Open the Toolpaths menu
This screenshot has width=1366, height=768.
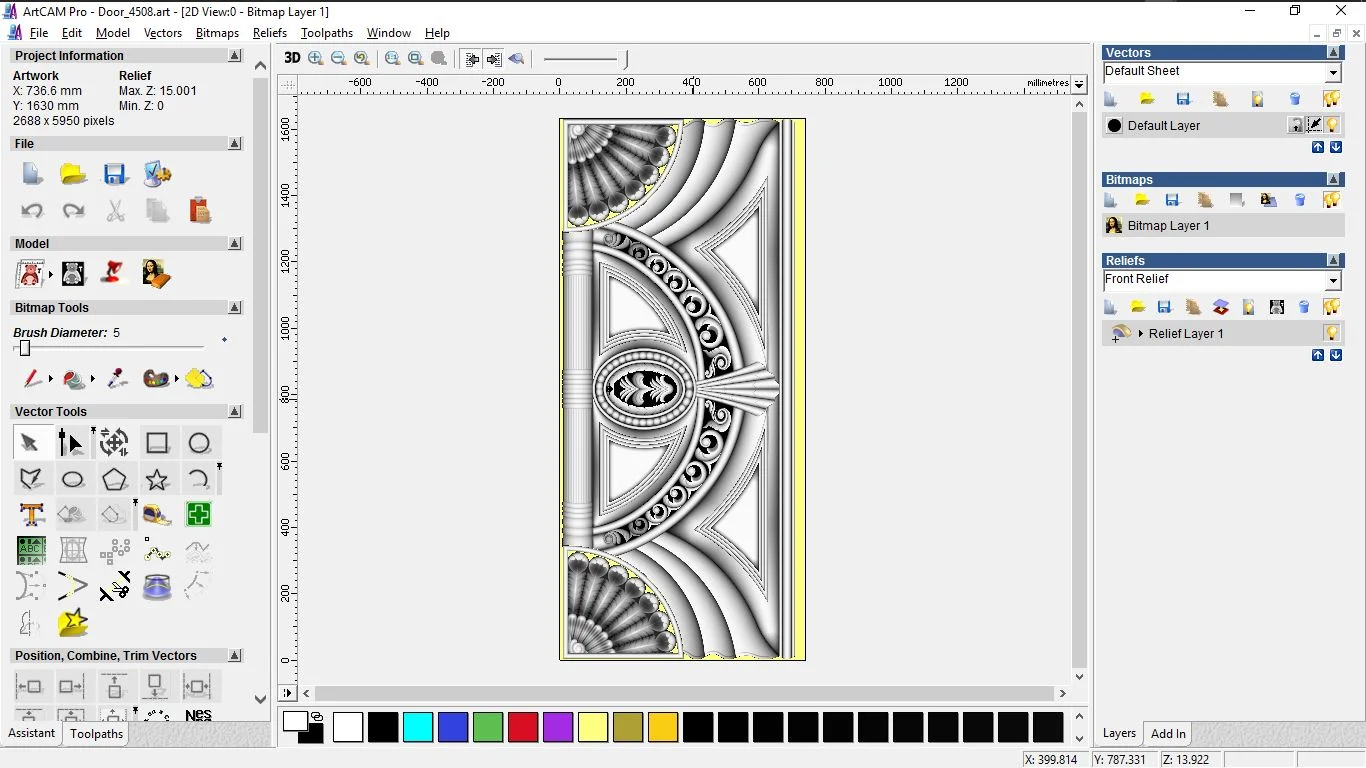(326, 33)
